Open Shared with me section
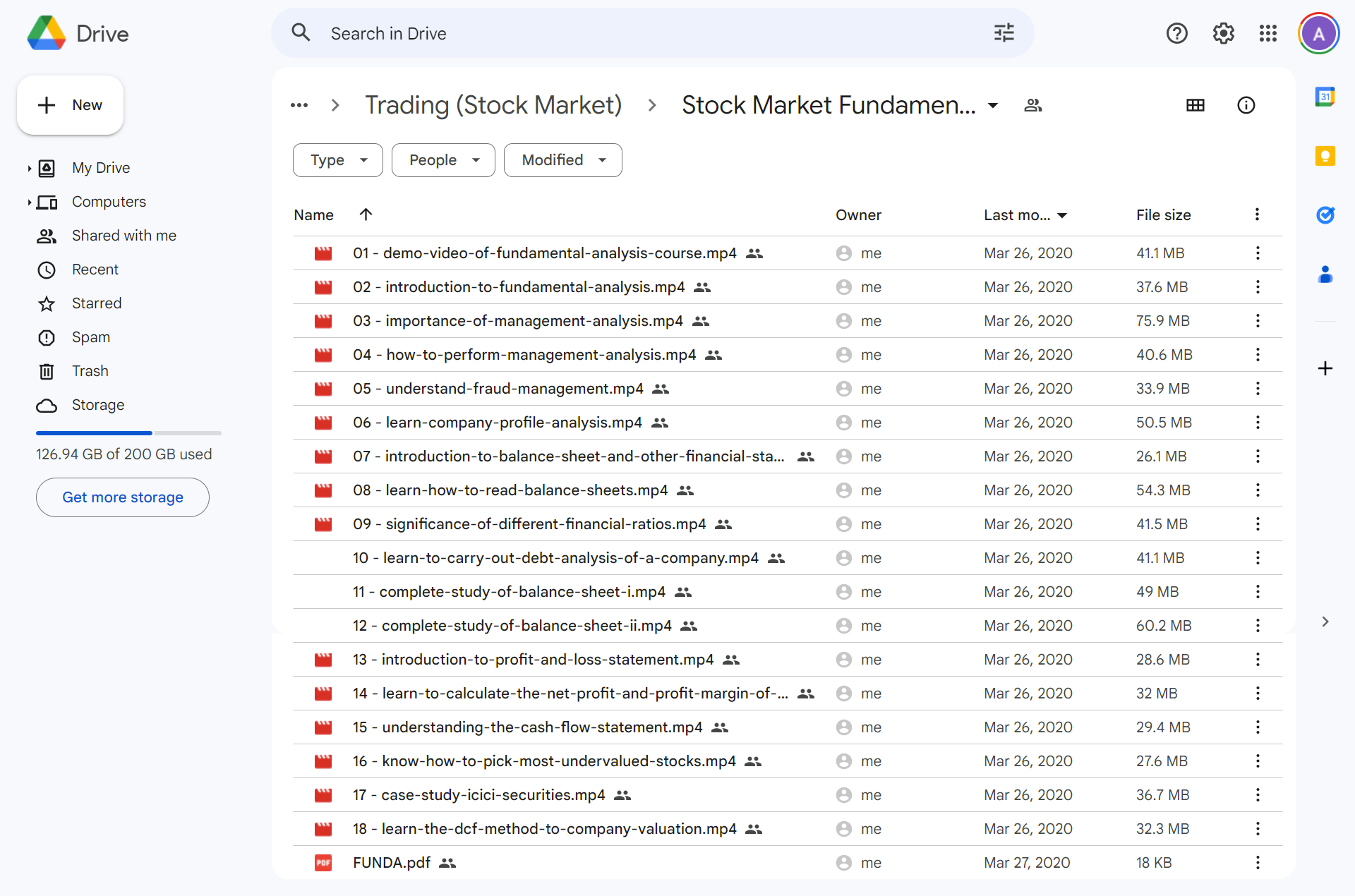The width and height of the screenshot is (1355, 896). tap(124, 236)
